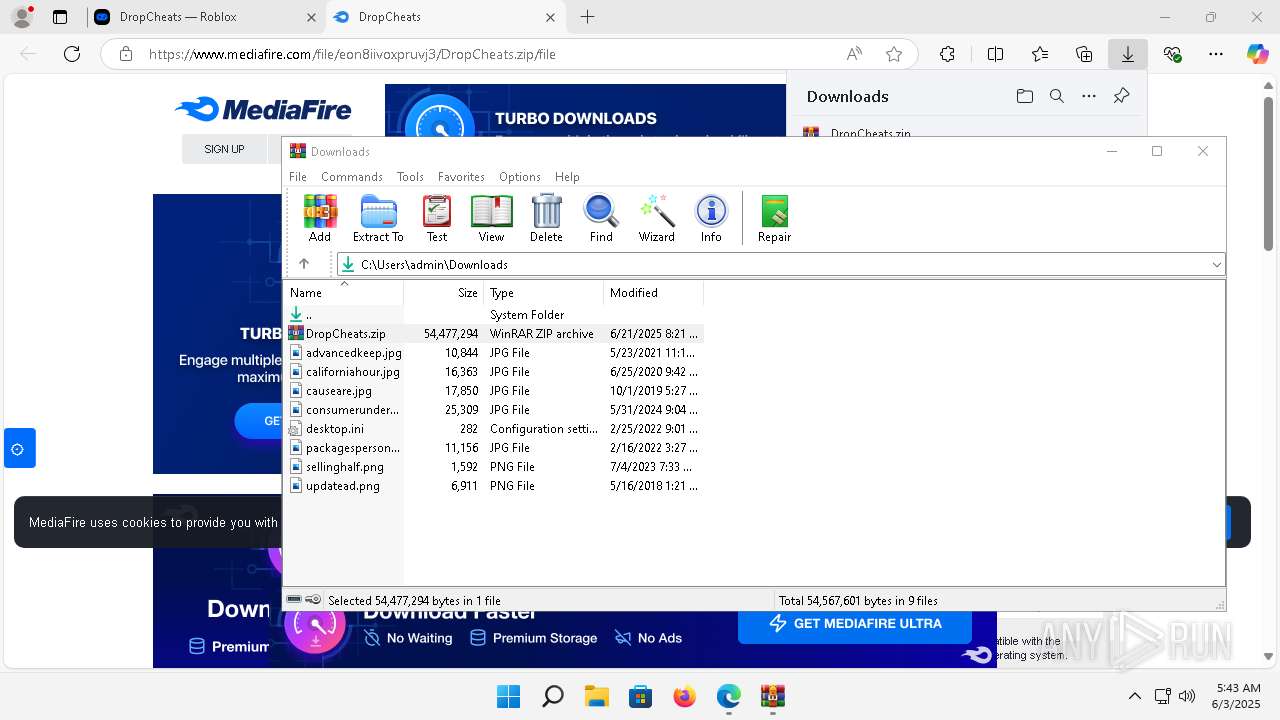Screen dimensions: 1280x720
Task: Open Edge extensions puzzle icon
Action: [x=947, y=54]
